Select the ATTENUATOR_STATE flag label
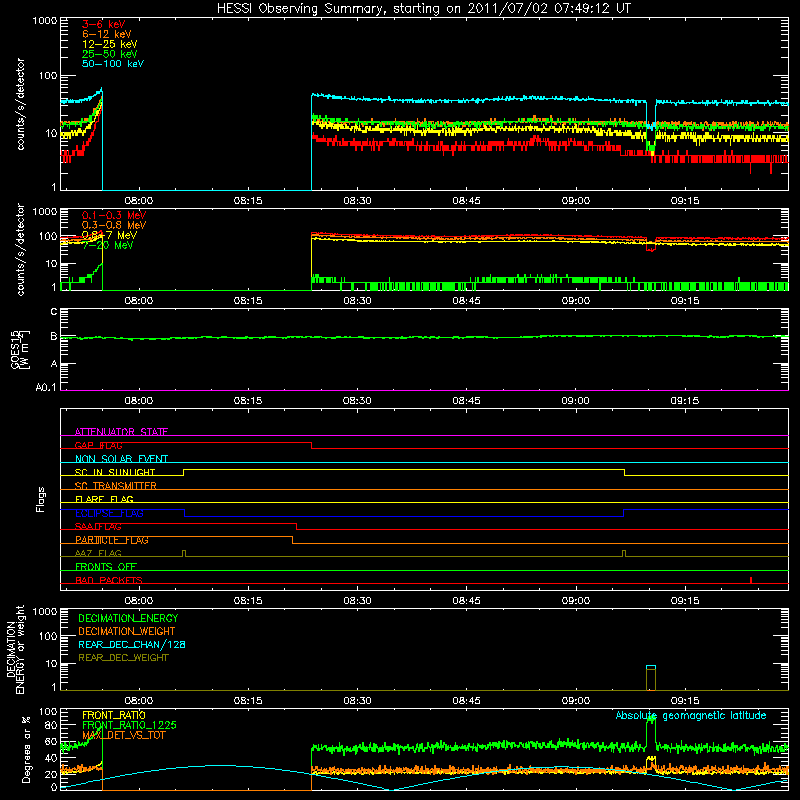The height and width of the screenshot is (800, 800). click(121, 432)
